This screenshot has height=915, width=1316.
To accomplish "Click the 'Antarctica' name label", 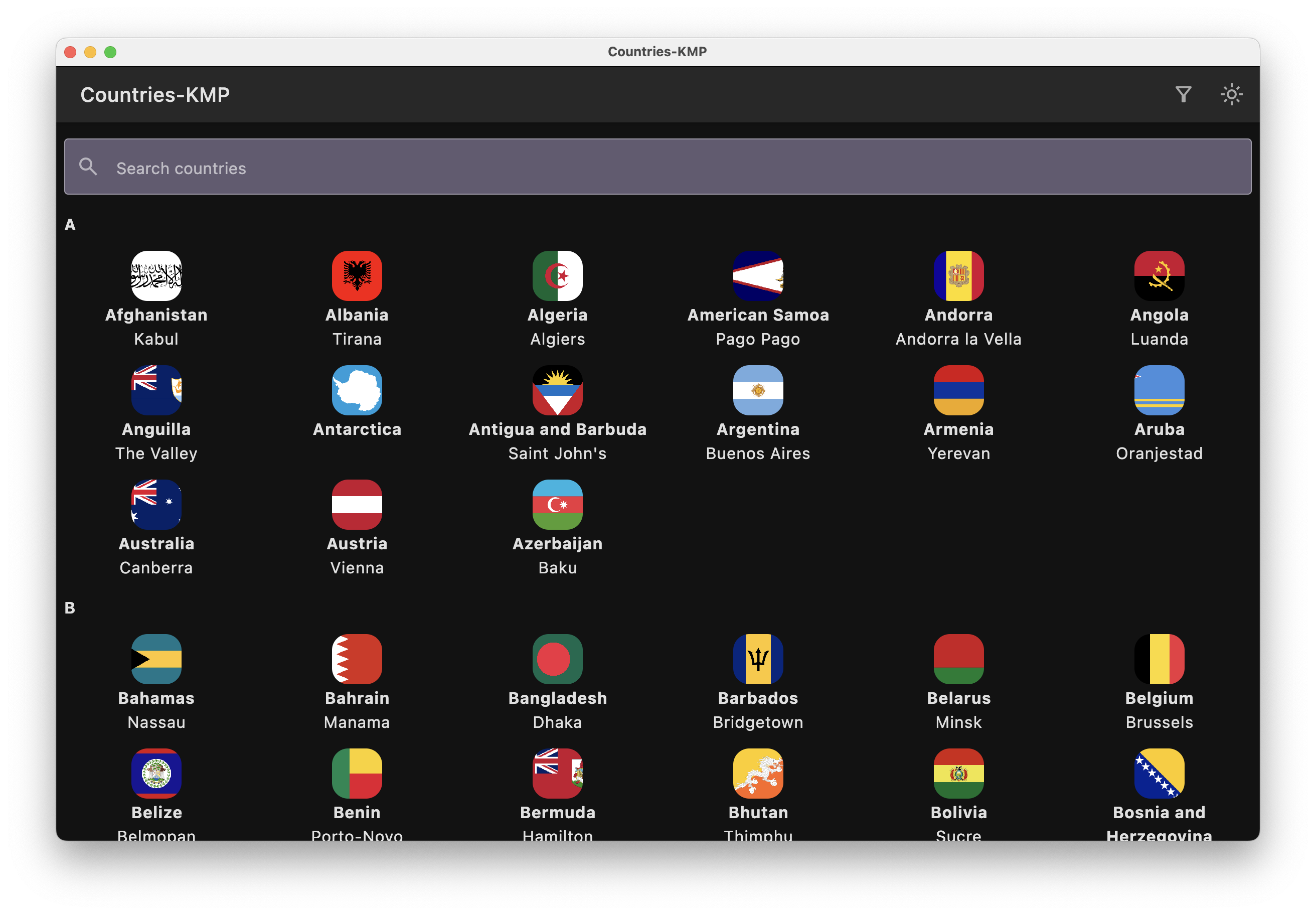I will pyautogui.click(x=357, y=430).
